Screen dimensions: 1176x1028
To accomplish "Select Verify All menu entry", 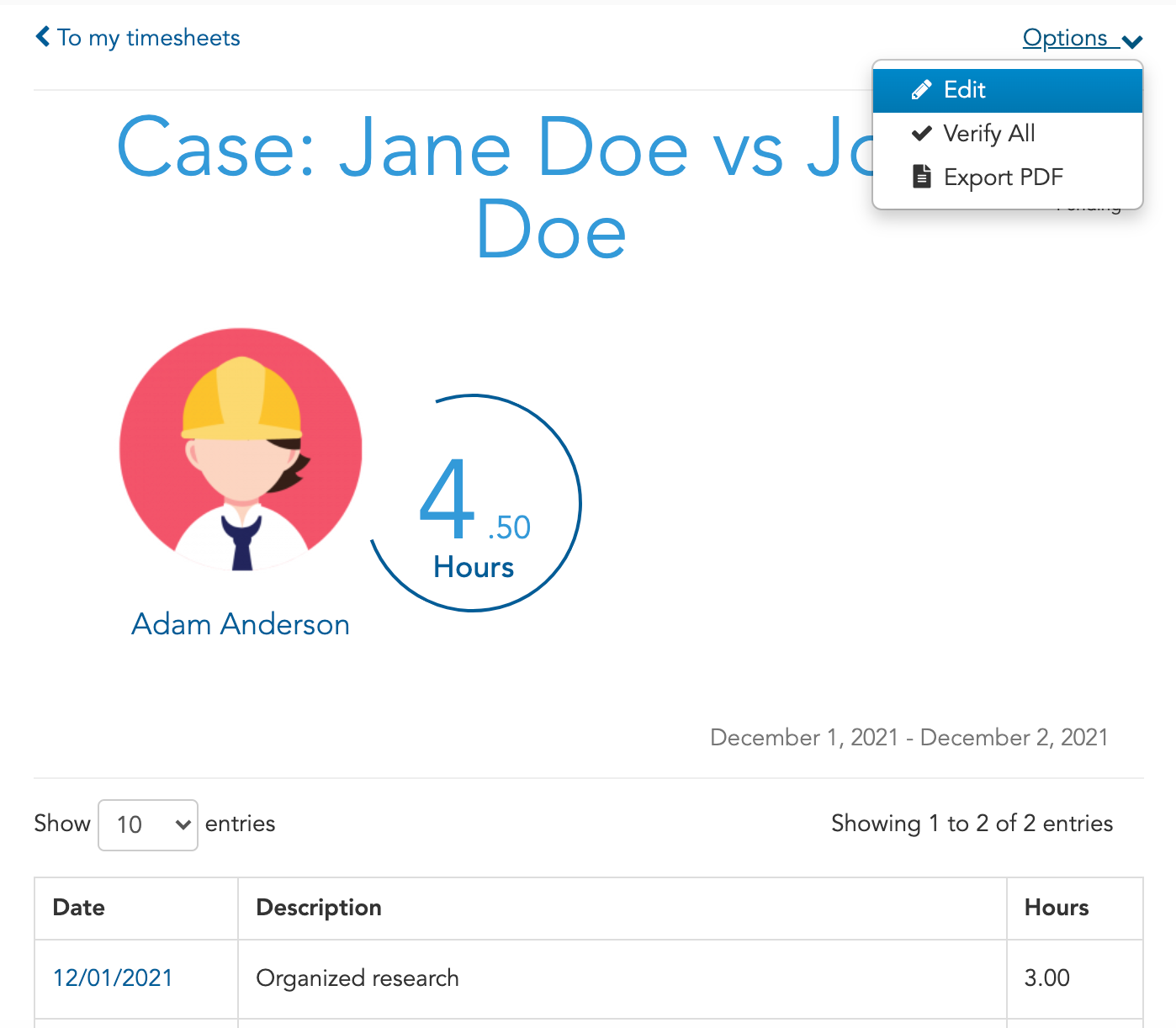I will (1007, 134).
